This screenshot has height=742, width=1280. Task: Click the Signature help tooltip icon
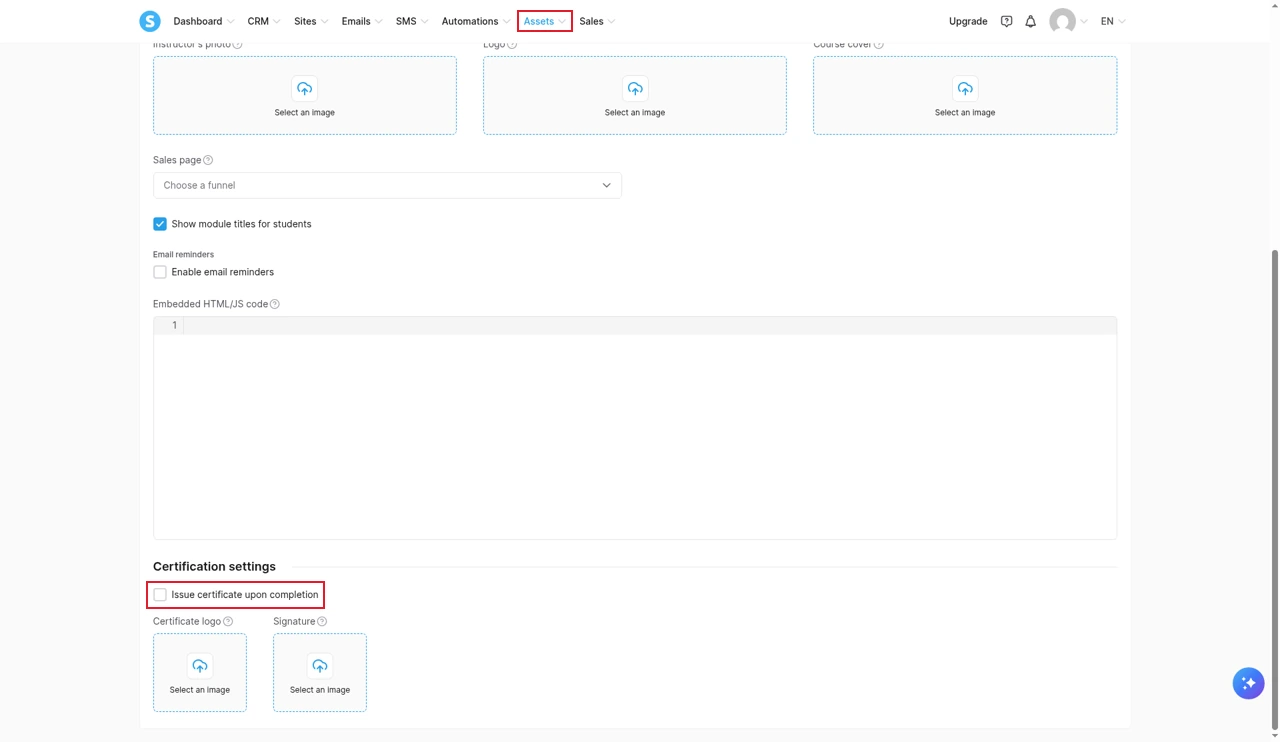(x=322, y=621)
